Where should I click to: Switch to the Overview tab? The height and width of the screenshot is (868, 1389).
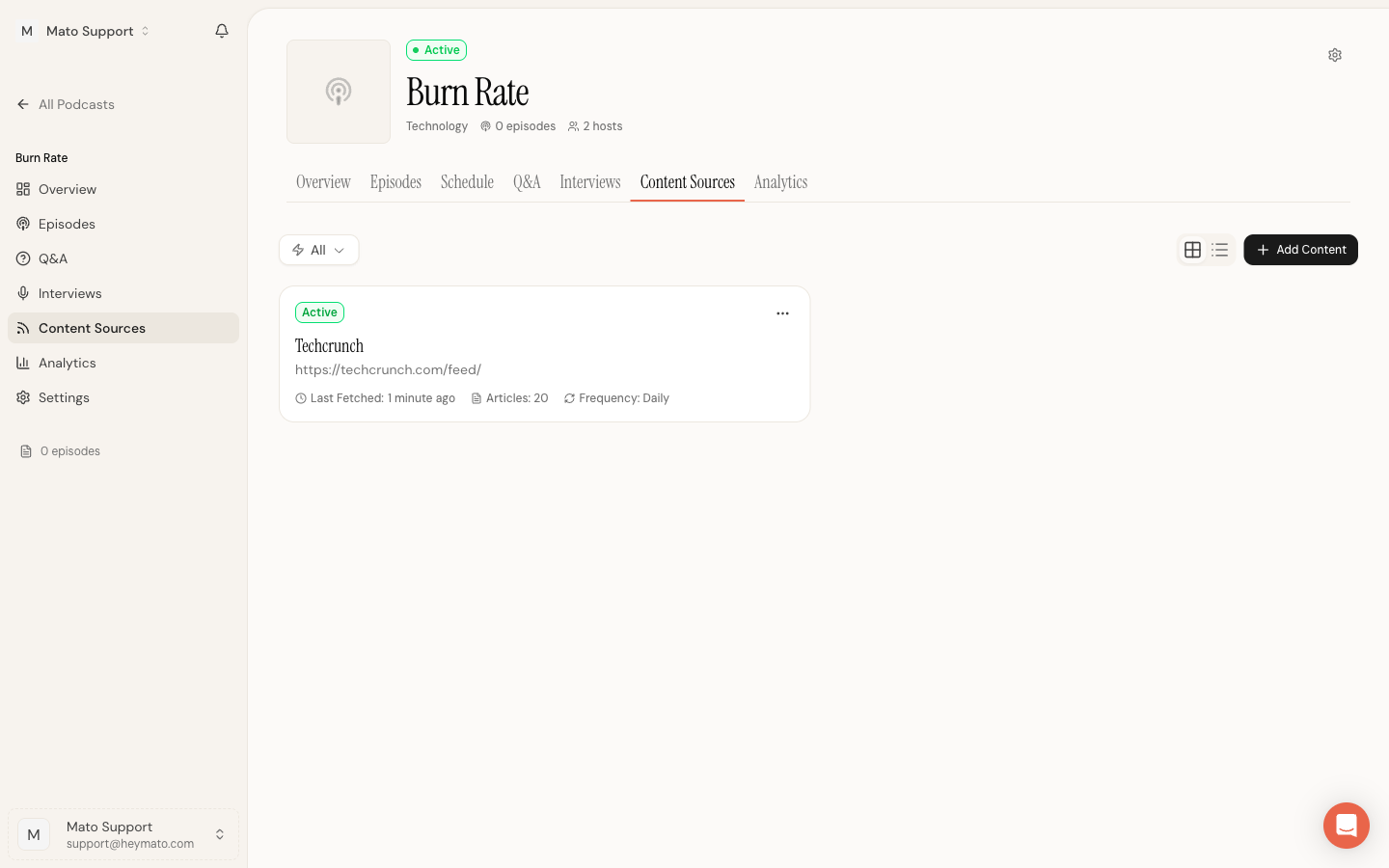(323, 182)
